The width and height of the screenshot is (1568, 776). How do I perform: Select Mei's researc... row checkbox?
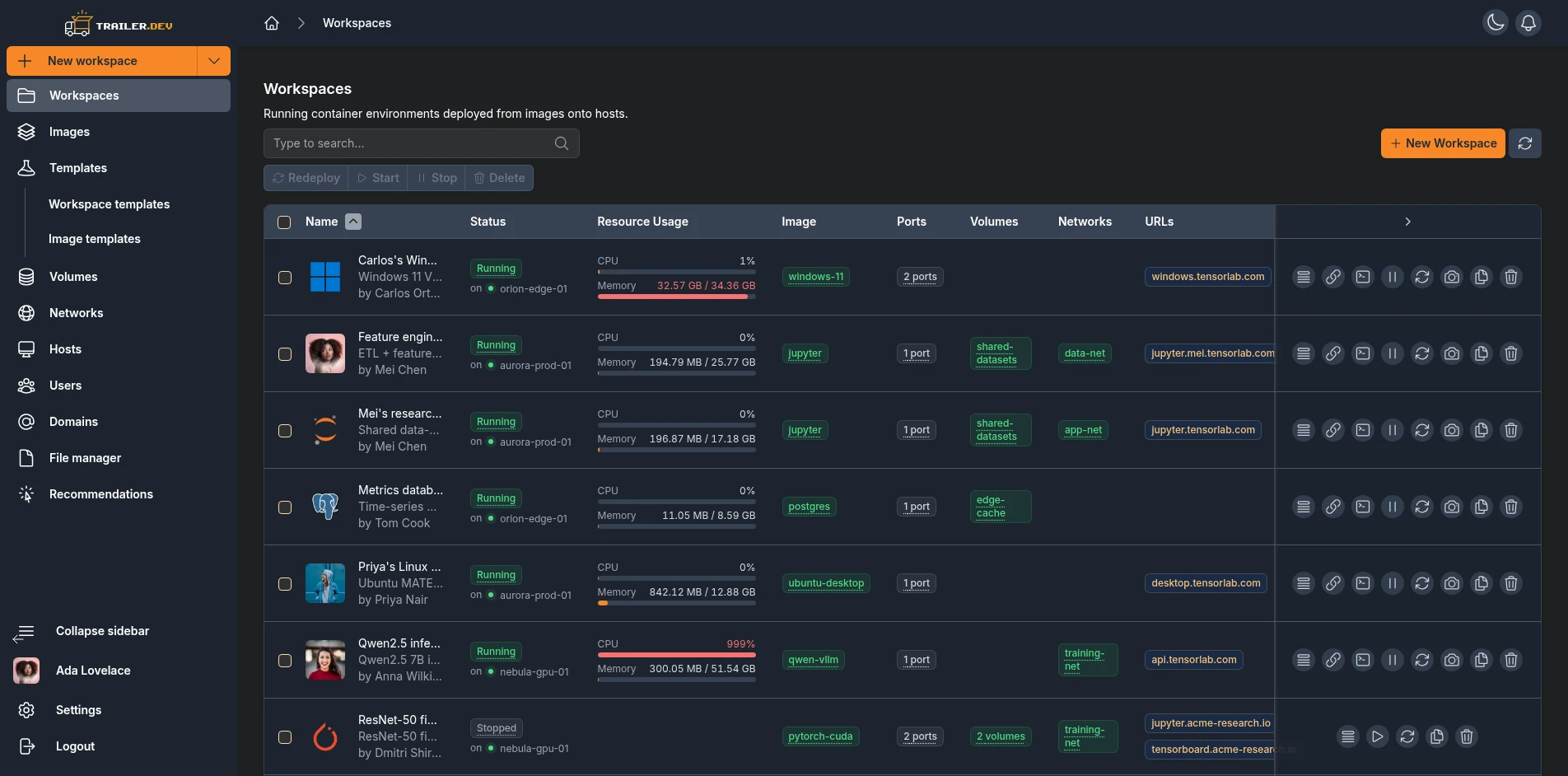click(285, 431)
